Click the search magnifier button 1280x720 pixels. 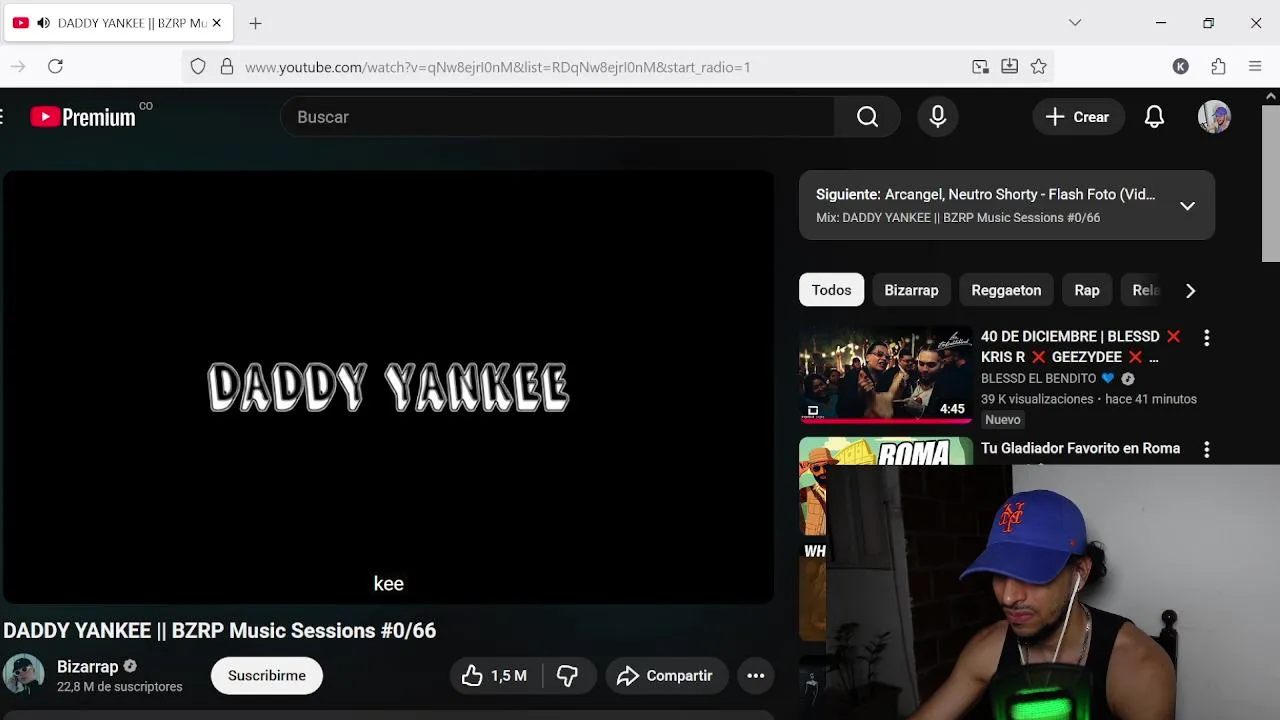point(867,117)
